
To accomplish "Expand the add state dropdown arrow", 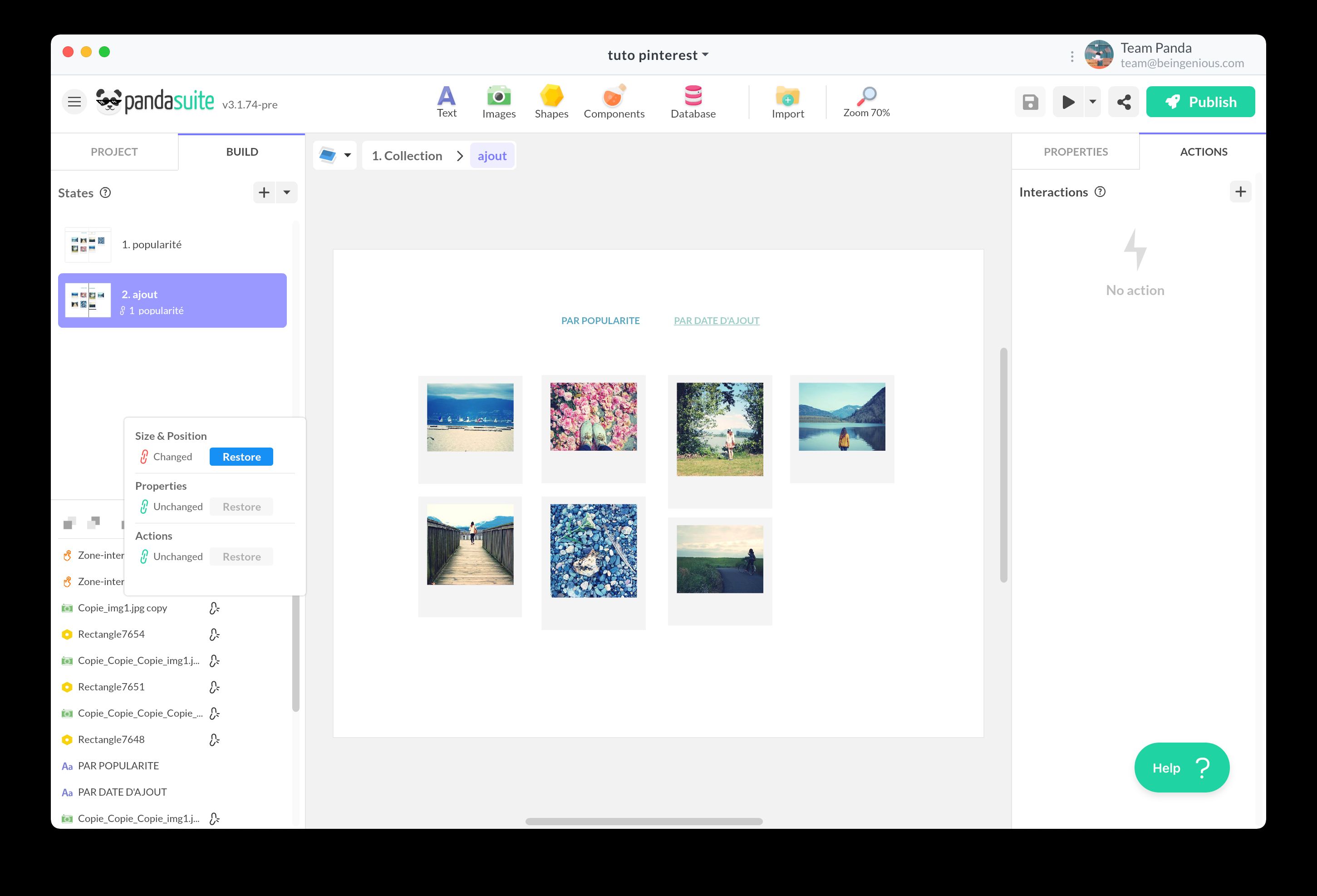I will (287, 193).
